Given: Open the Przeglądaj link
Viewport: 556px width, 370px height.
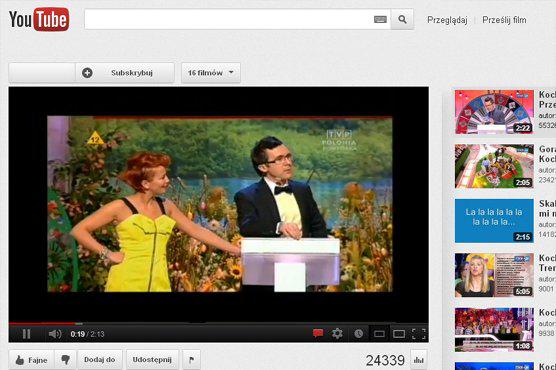Looking at the screenshot, I should pyautogui.click(x=447, y=20).
